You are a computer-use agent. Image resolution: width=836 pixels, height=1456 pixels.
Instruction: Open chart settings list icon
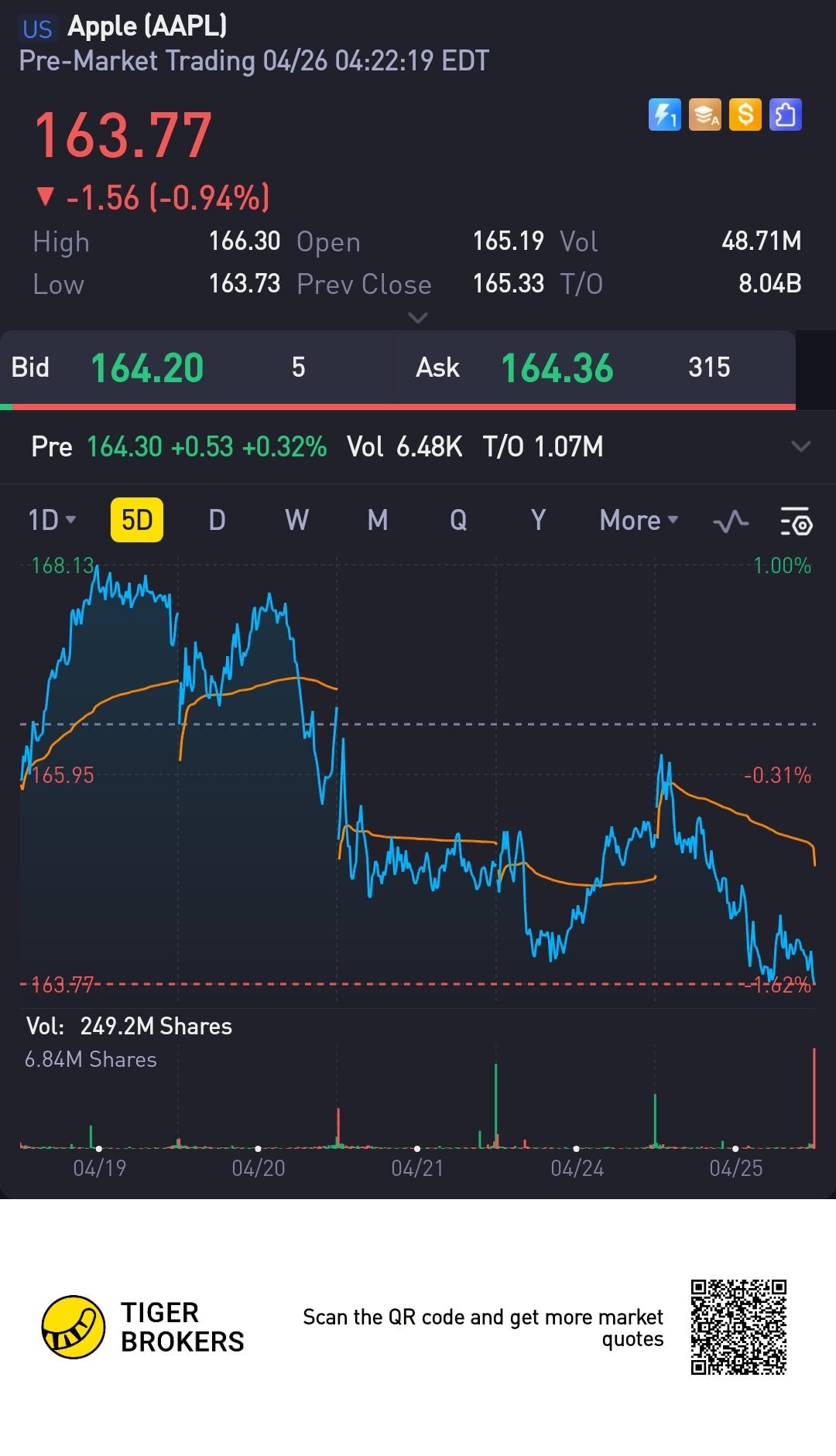pyautogui.click(x=796, y=521)
